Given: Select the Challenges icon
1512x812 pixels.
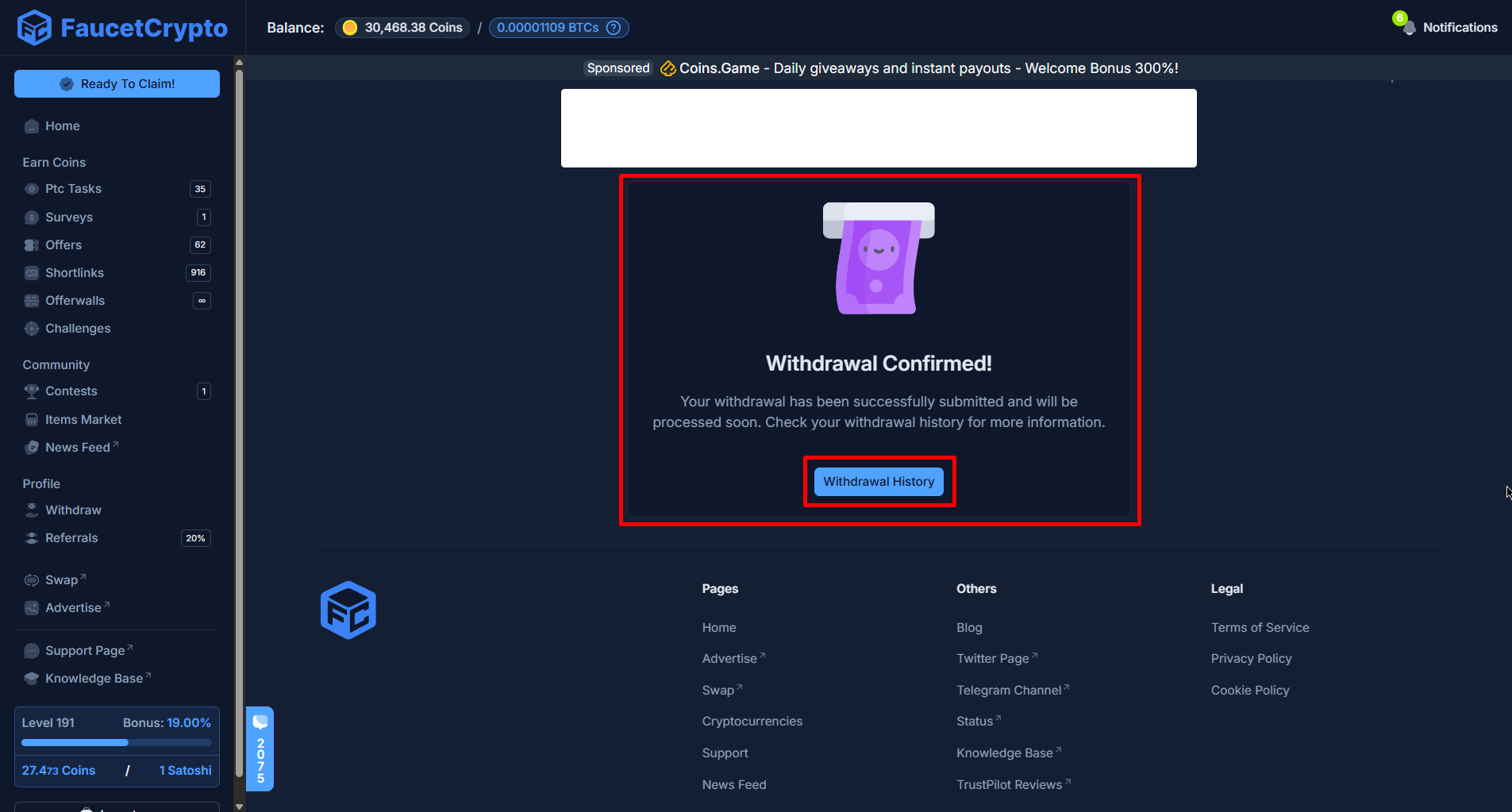Looking at the screenshot, I should pos(32,328).
